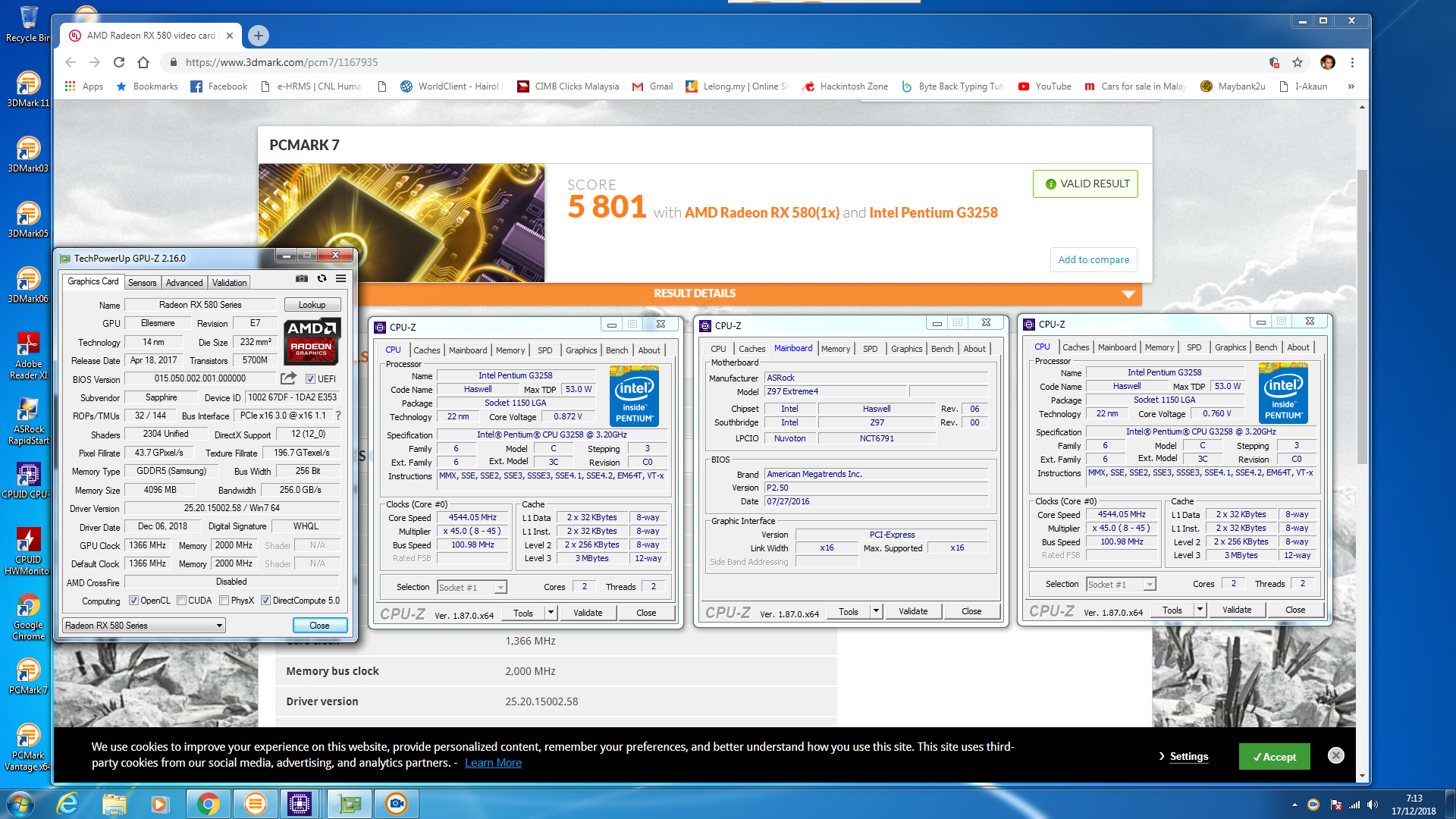Open the 3DMark 11 desktop shortcut
Image resolution: width=1456 pixels, height=819 pixels.
coord(28,89)
